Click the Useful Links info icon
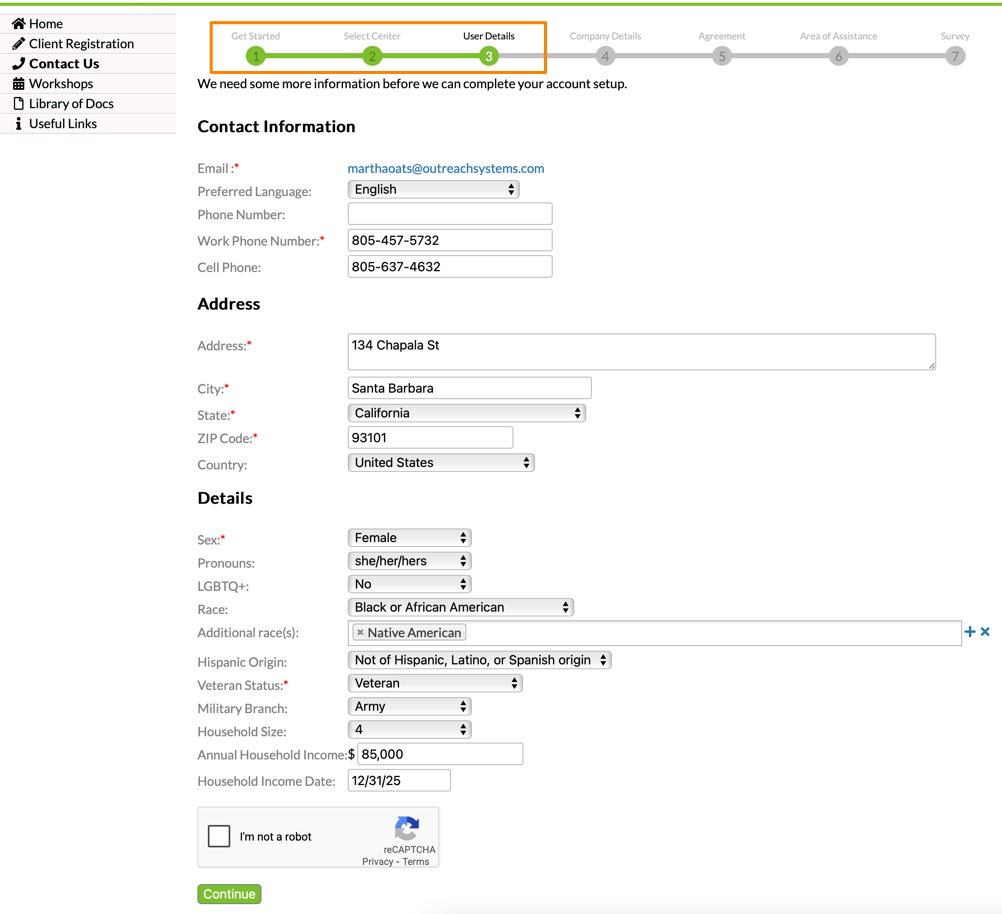The image size is (1002, 914). [18, 123]
